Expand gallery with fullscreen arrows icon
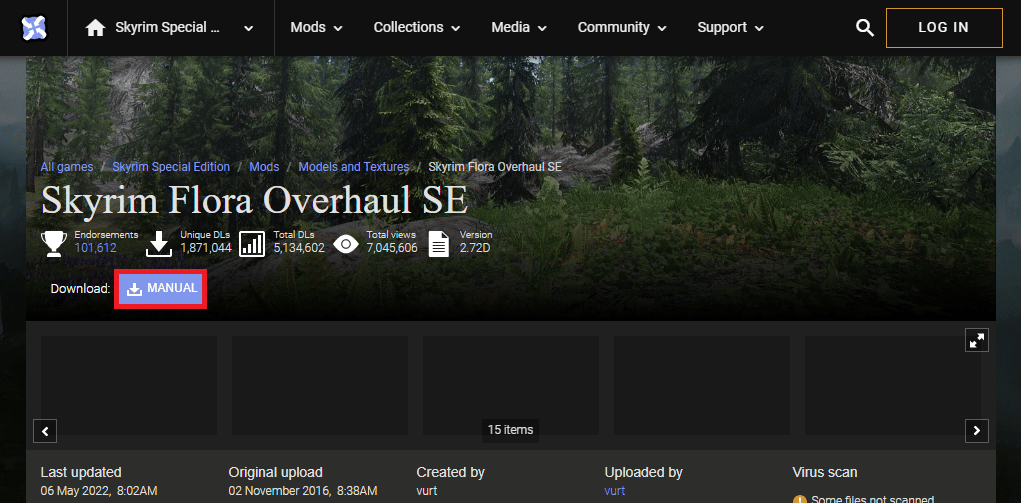 [x=977, y=340]
